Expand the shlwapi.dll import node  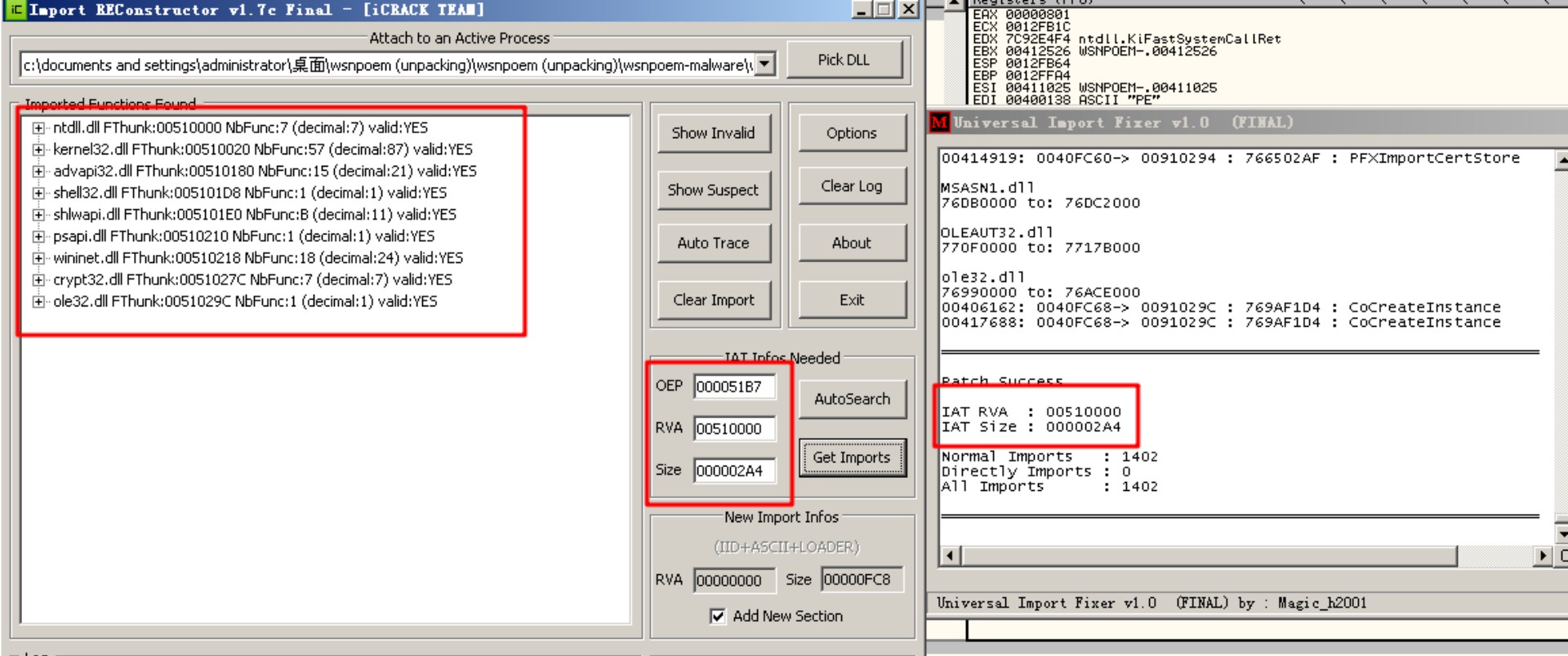coord(38,215)
